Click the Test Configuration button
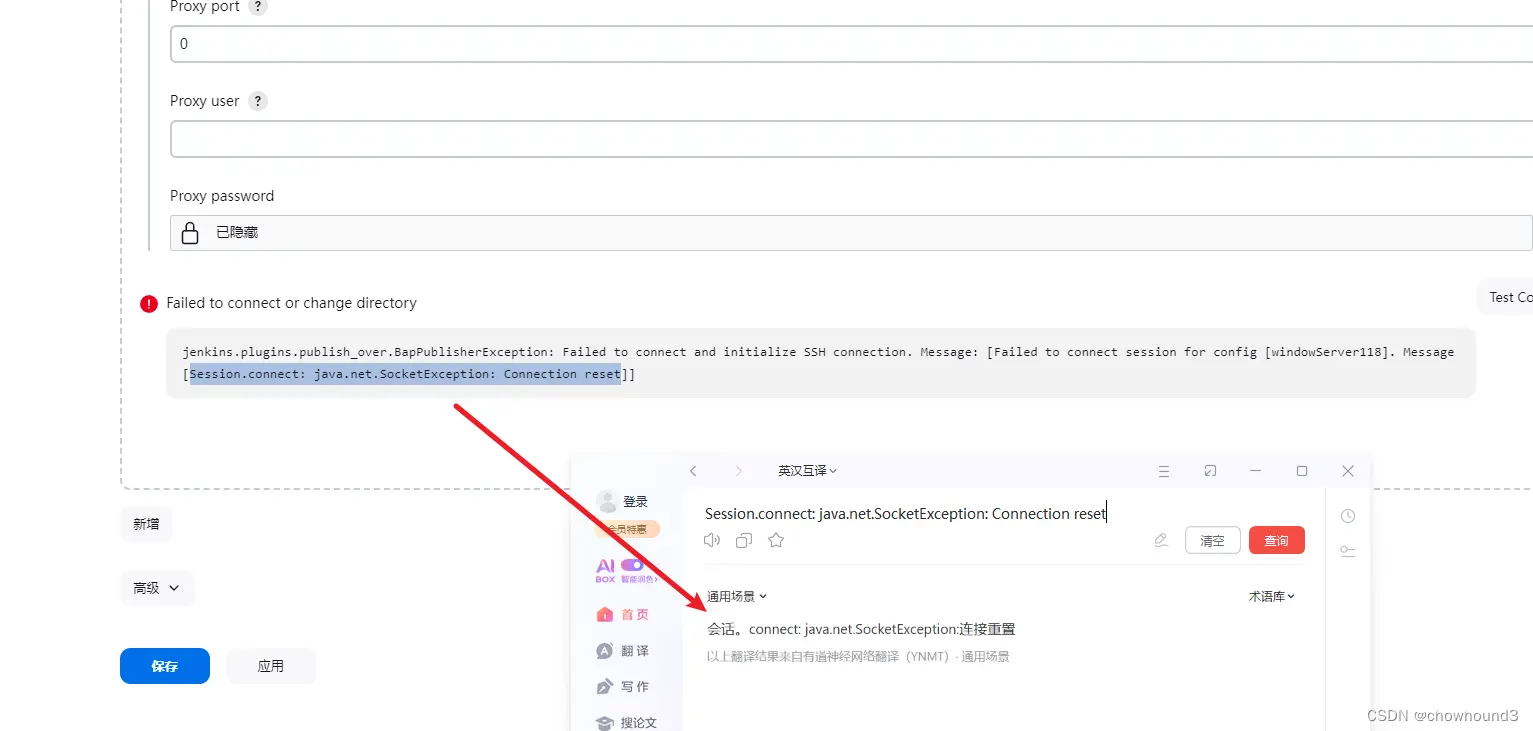This screenshot has height=731, width=1533. pyautogui.click(x=1505, y=297)
